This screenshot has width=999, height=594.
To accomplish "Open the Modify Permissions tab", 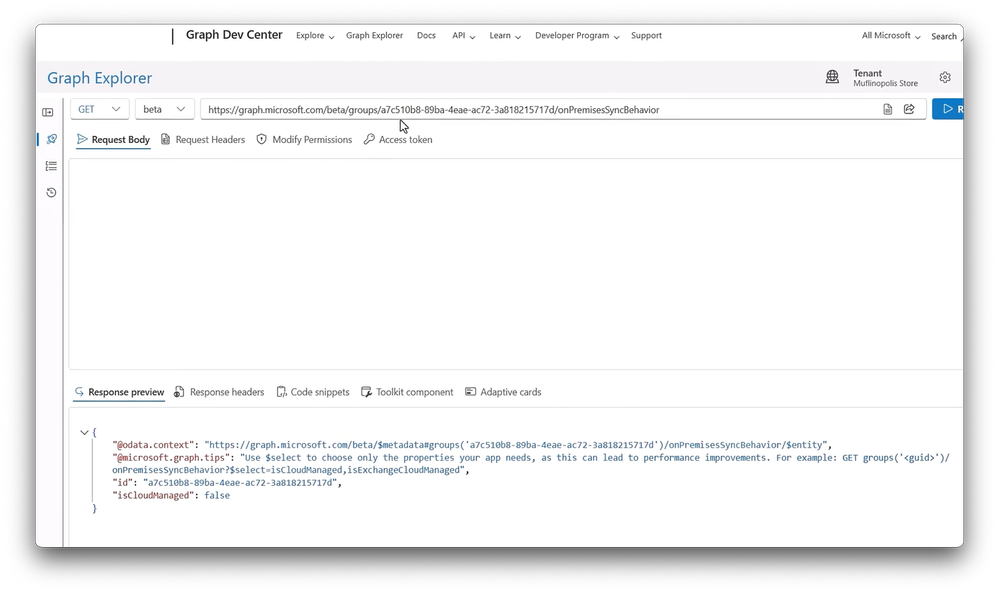I will tap(304, 140).
